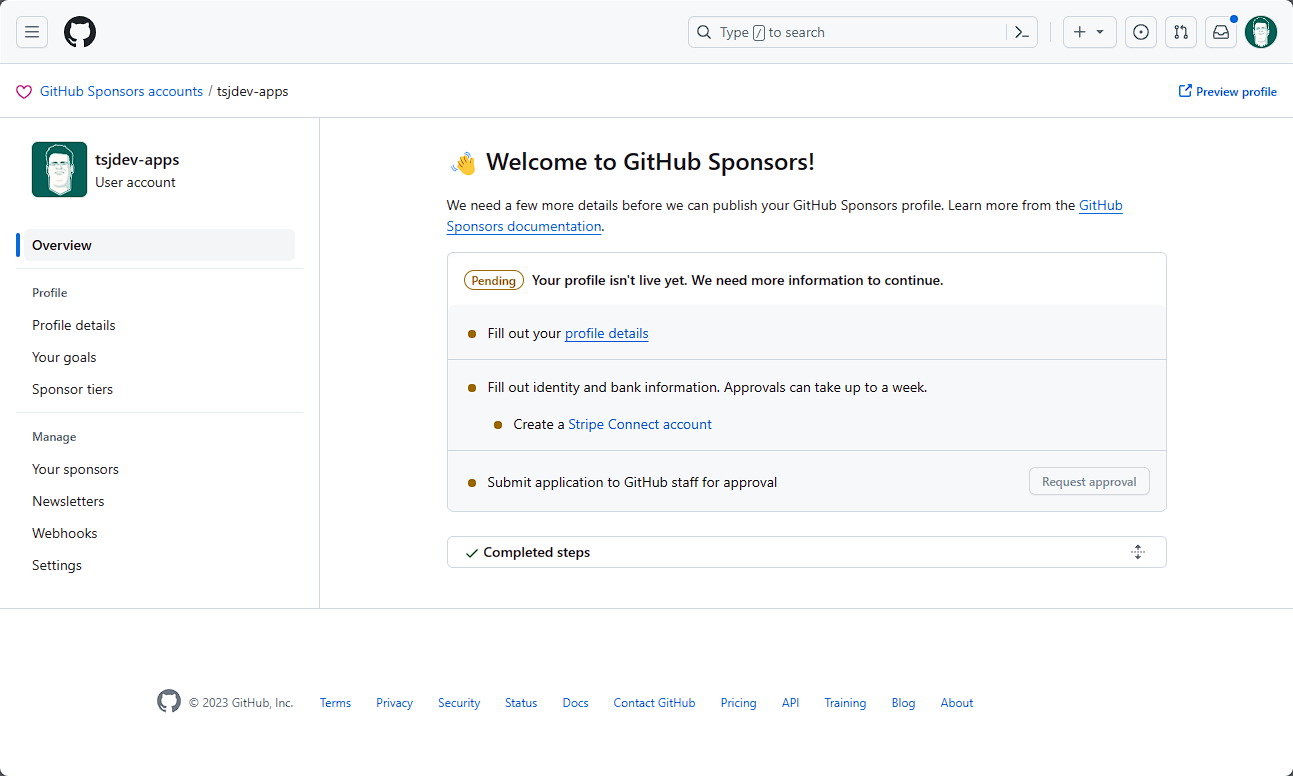Click the tsjdev-apps profile thumbnail in sidebar

(59, 169)
